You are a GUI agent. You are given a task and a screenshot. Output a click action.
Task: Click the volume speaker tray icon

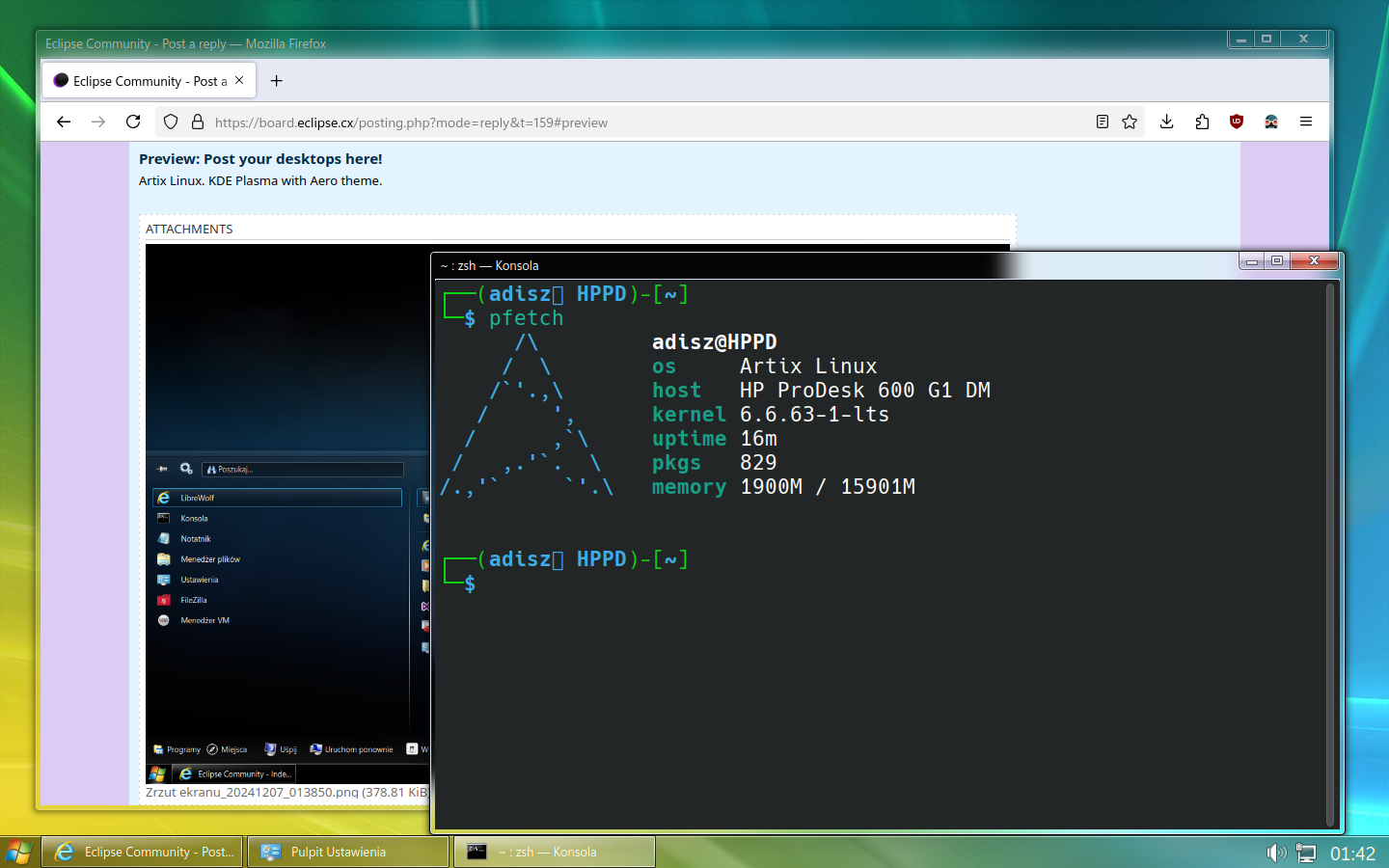point(1275,853)
